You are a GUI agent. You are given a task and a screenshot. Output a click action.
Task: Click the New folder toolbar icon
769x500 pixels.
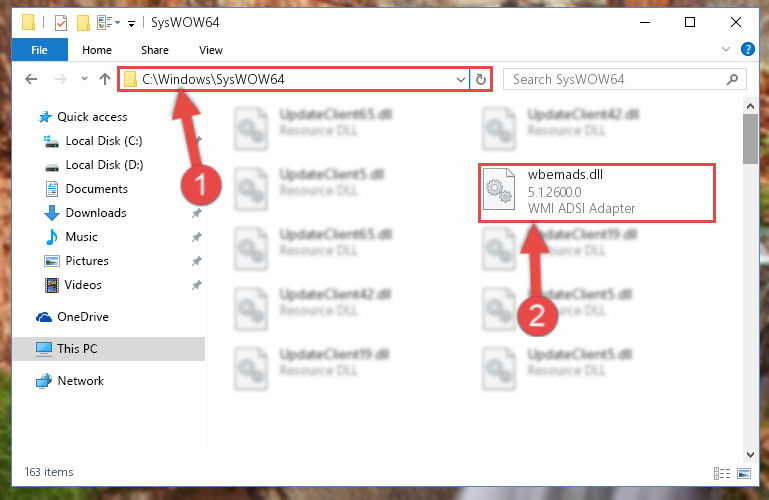[83, 23]
